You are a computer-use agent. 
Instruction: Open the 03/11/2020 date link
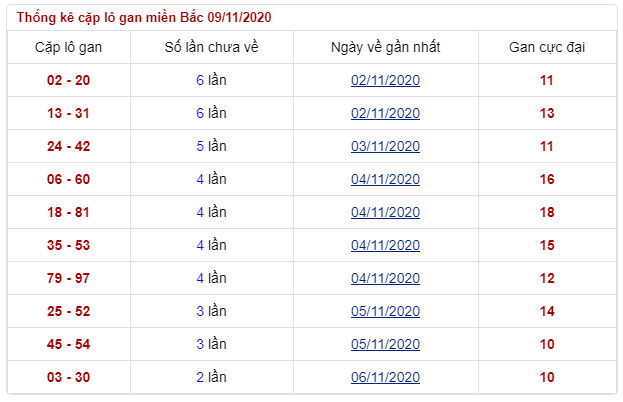[x=385, y=146]
